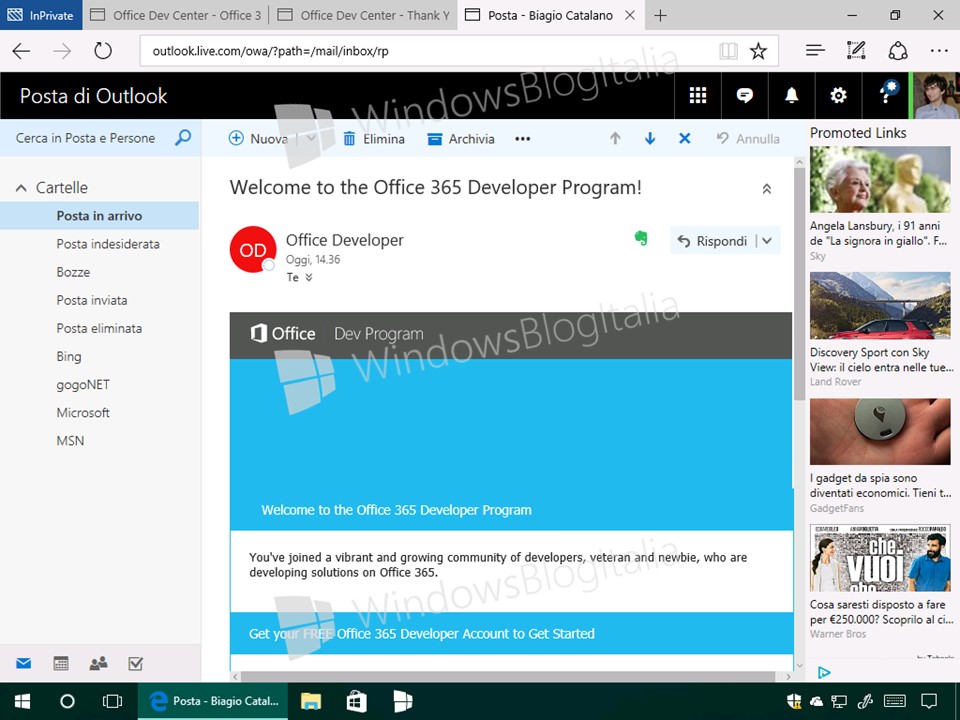Open the dropdown next to Nuova

coord(311,138)
